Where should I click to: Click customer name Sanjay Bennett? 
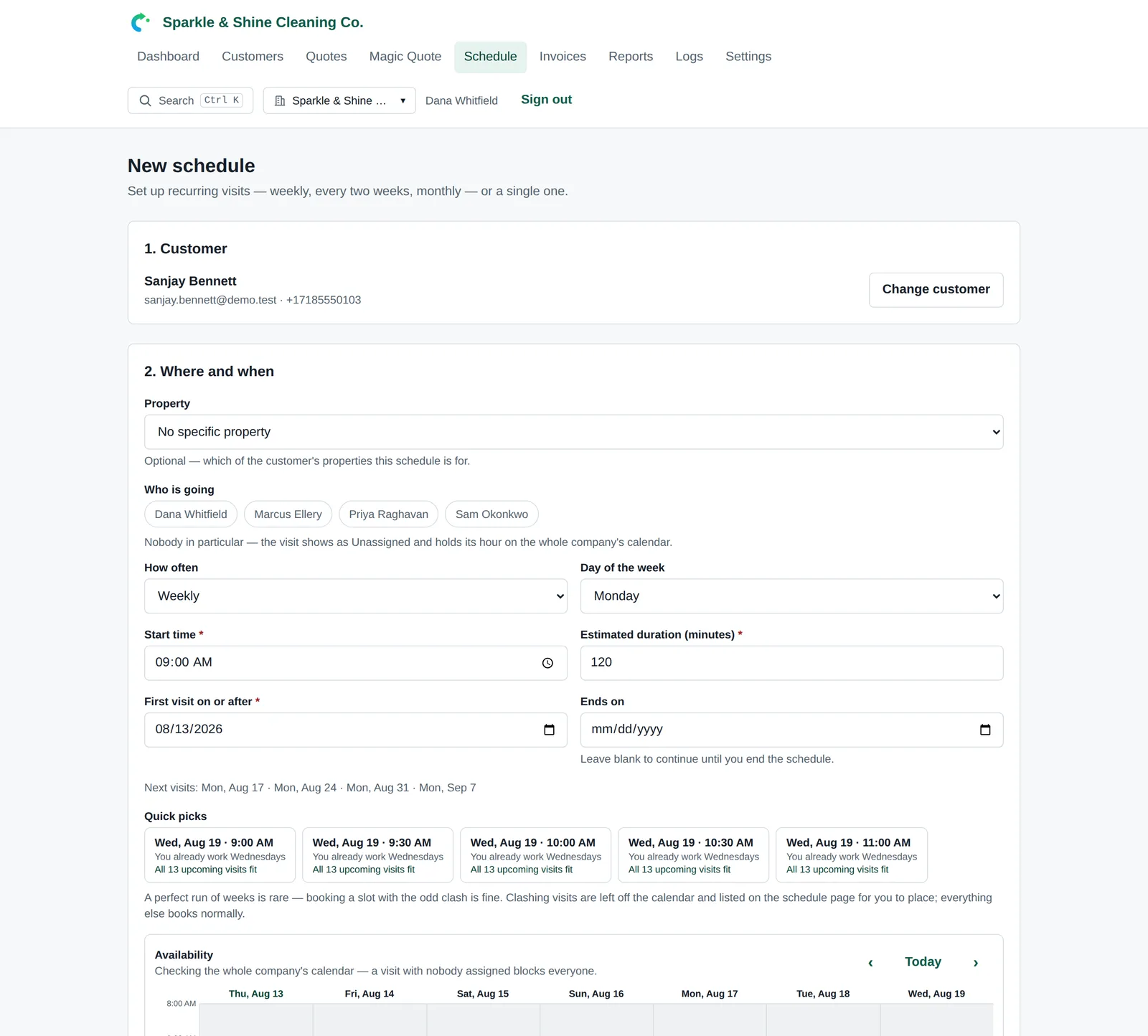pyautogui.click(x=190, y=281)
